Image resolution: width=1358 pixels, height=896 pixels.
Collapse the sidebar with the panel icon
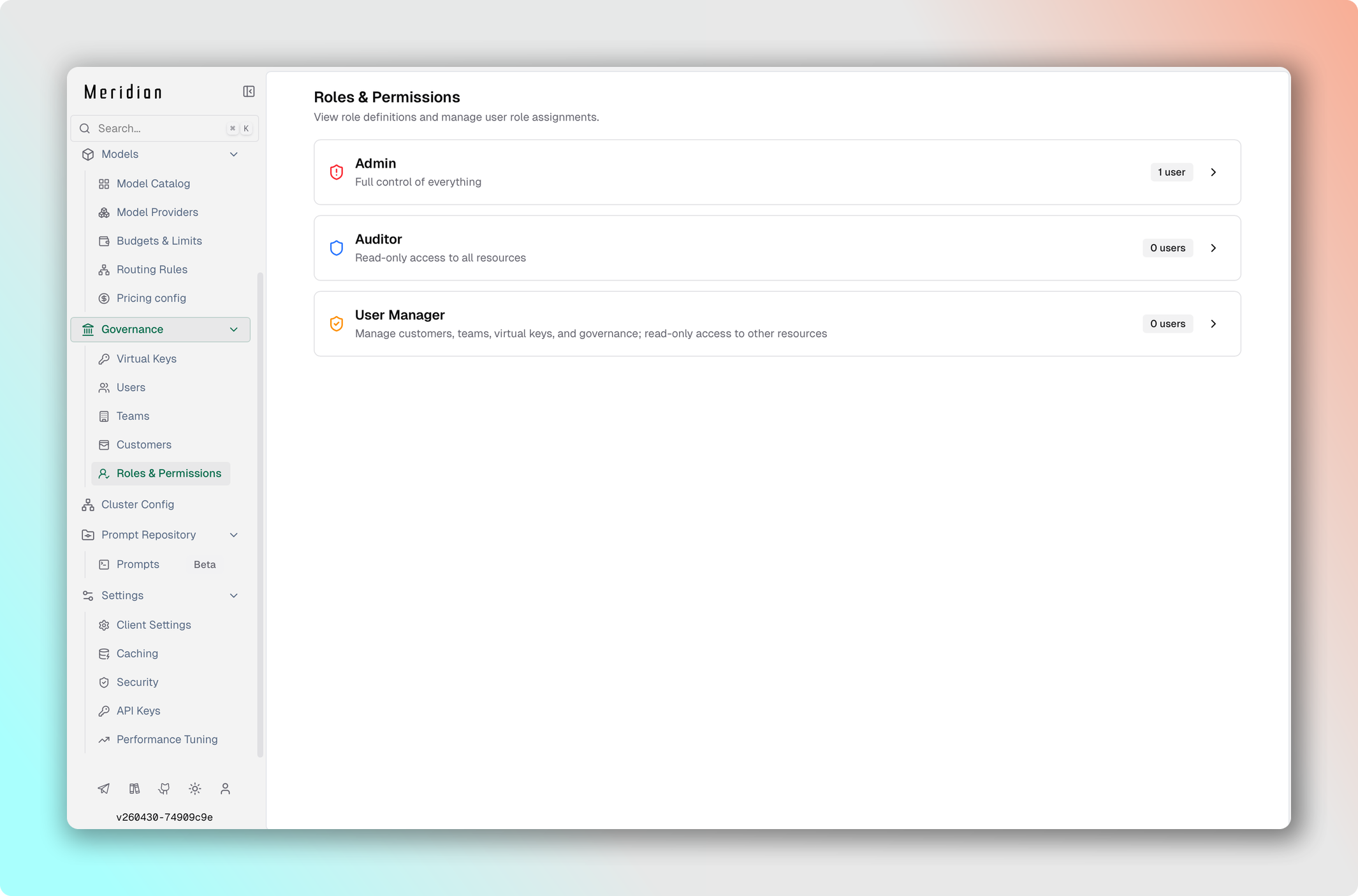(249, 92)
